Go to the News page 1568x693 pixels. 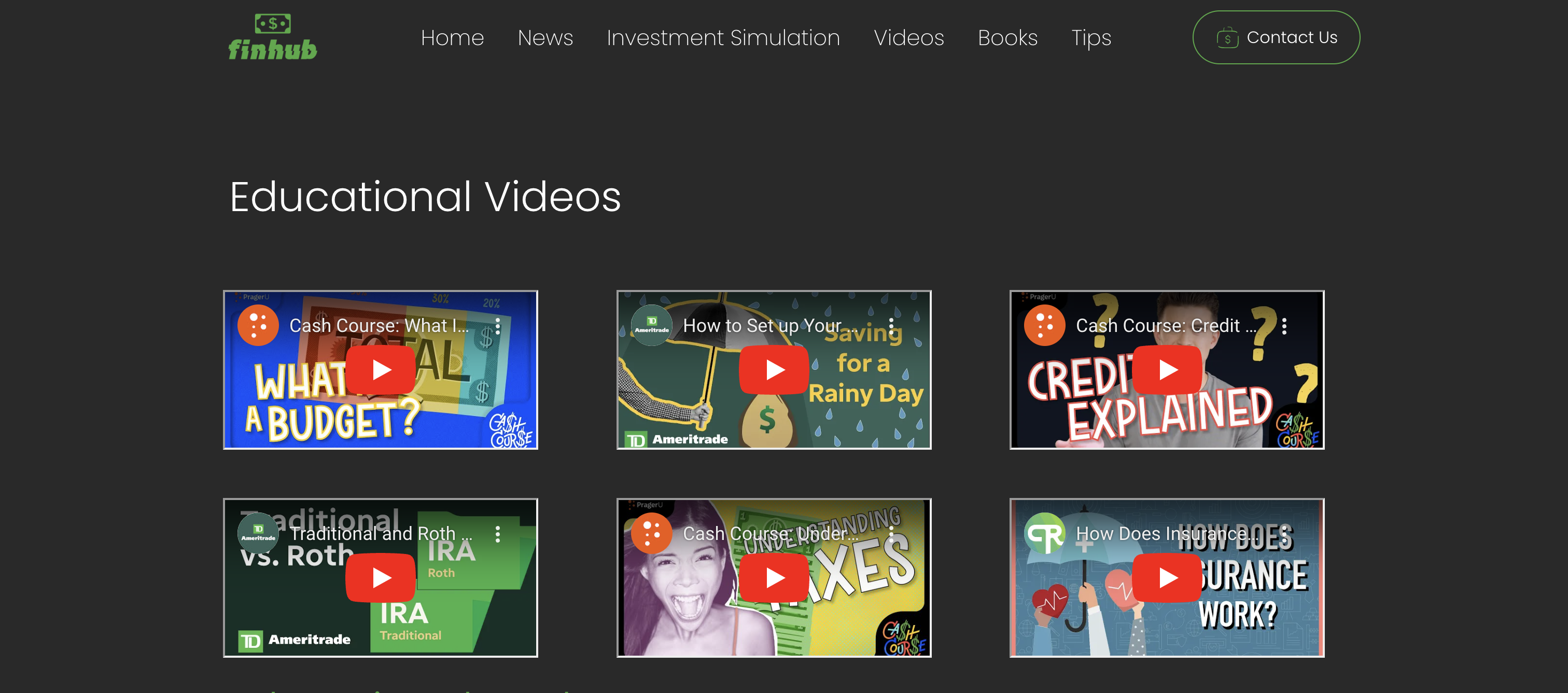[545, 38]
